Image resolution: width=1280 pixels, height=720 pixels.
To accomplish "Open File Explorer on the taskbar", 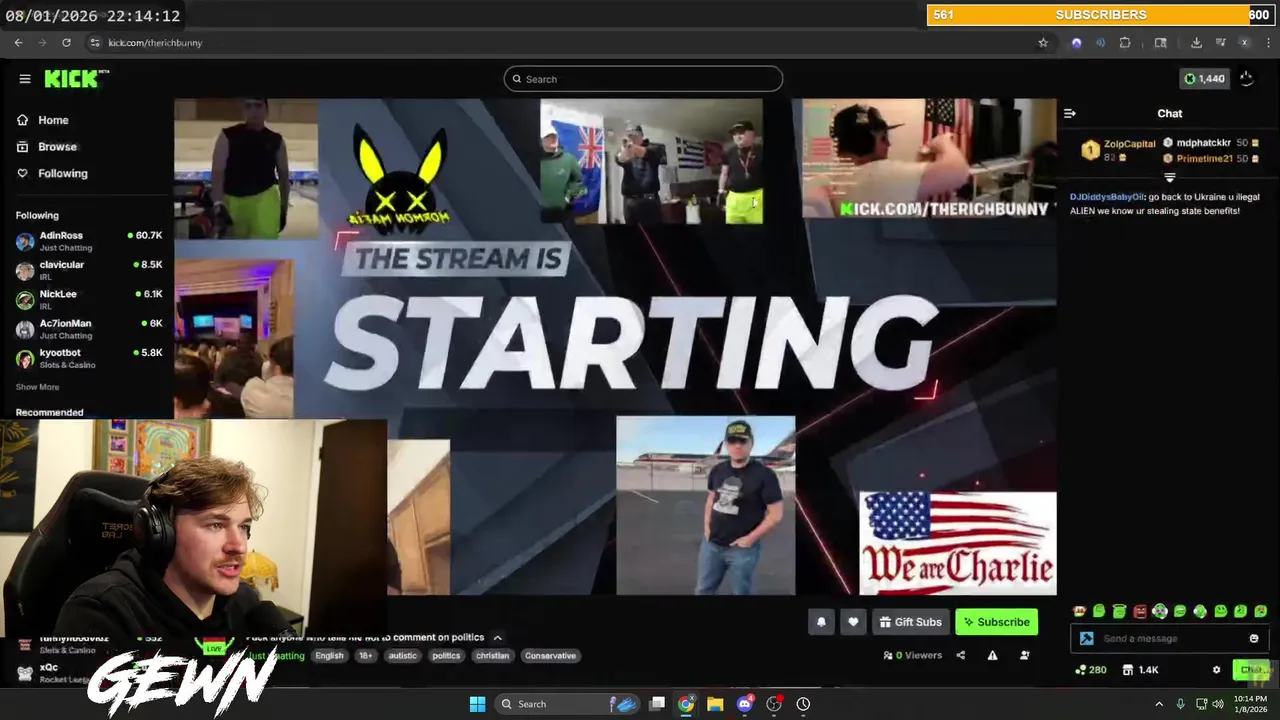I will [715, 704].
